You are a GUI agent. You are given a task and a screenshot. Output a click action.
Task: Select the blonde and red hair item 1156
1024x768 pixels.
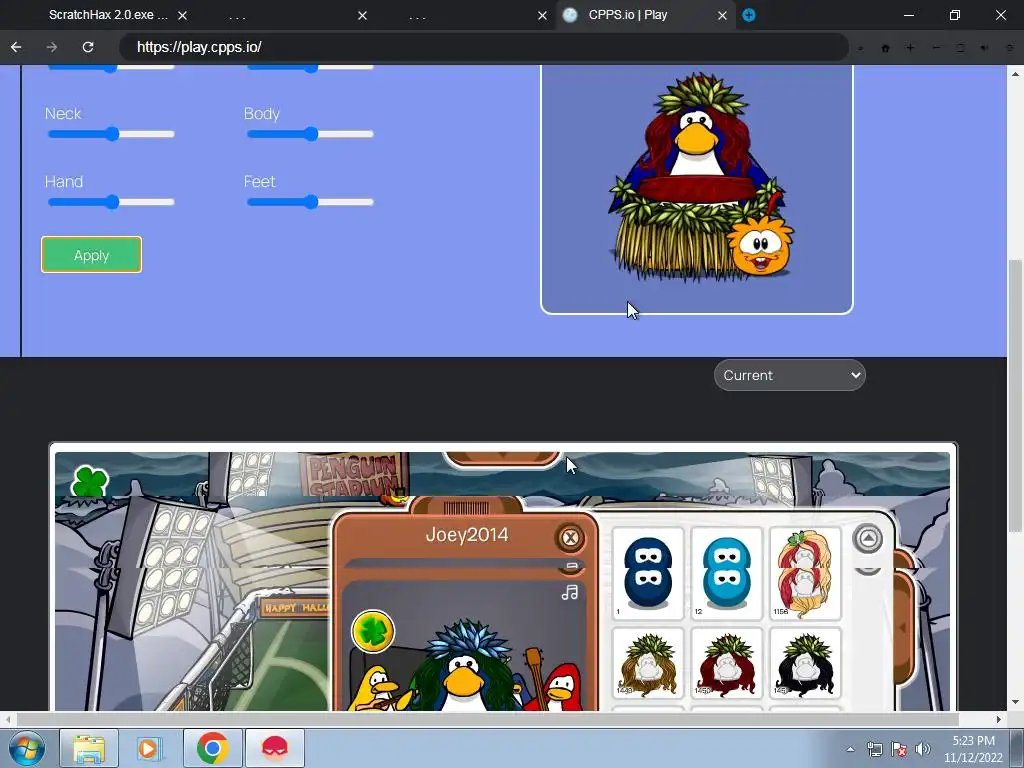(x=805, y=573)
